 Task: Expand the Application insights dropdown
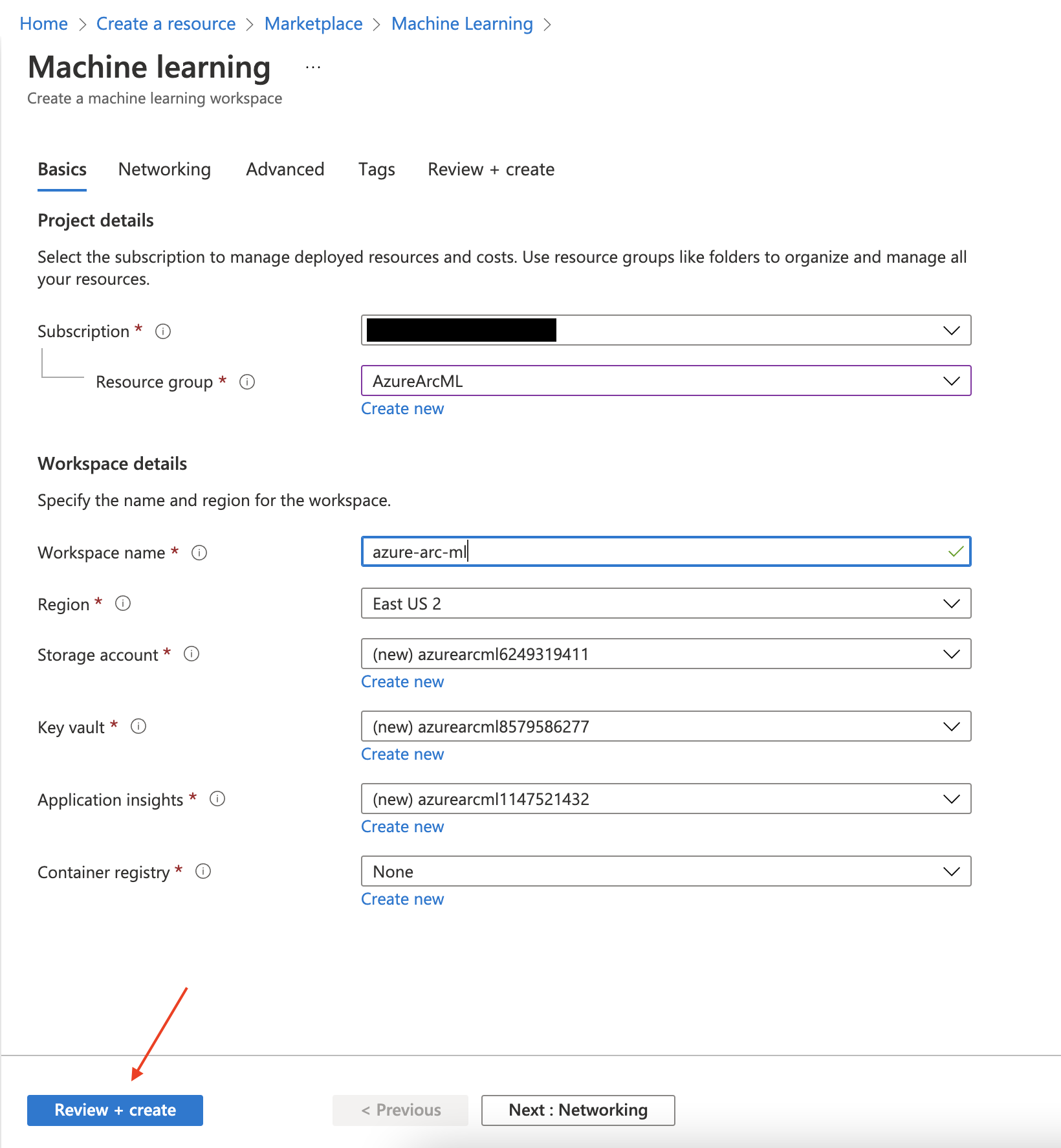coord(666,799)
